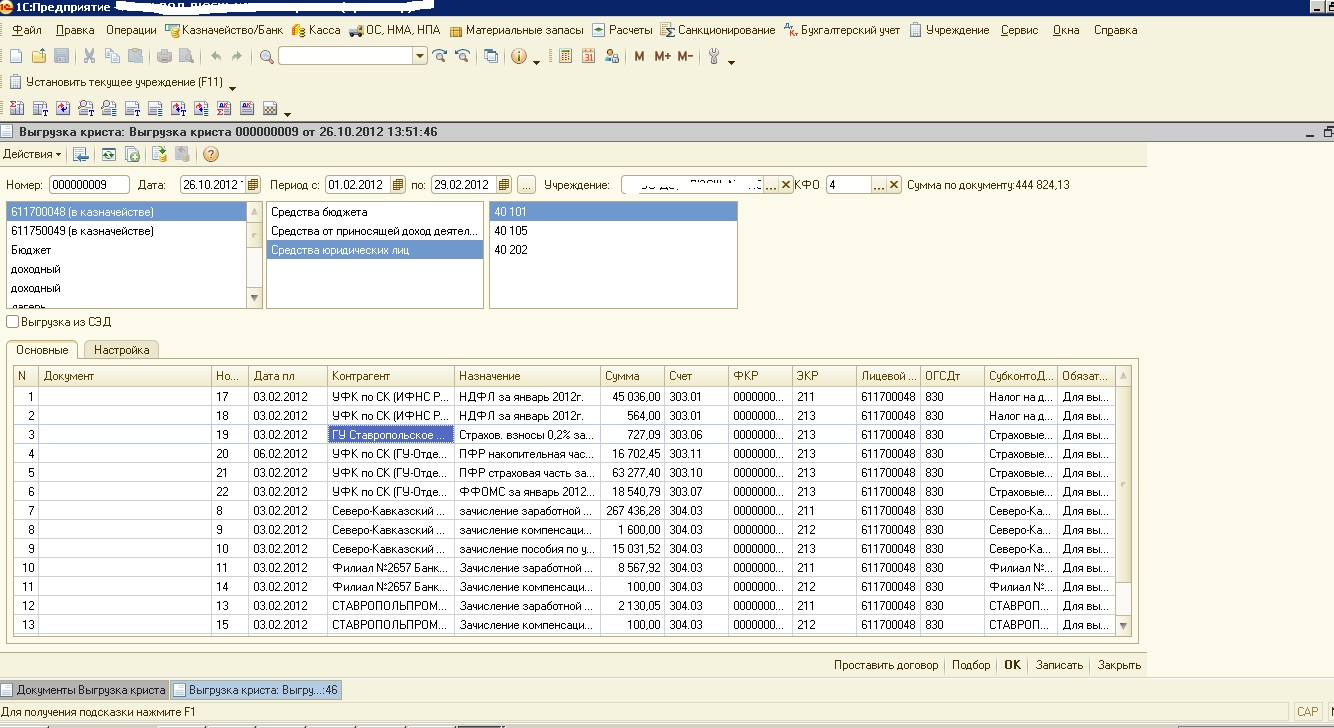Click the OK button

(x=1013, y=665)
